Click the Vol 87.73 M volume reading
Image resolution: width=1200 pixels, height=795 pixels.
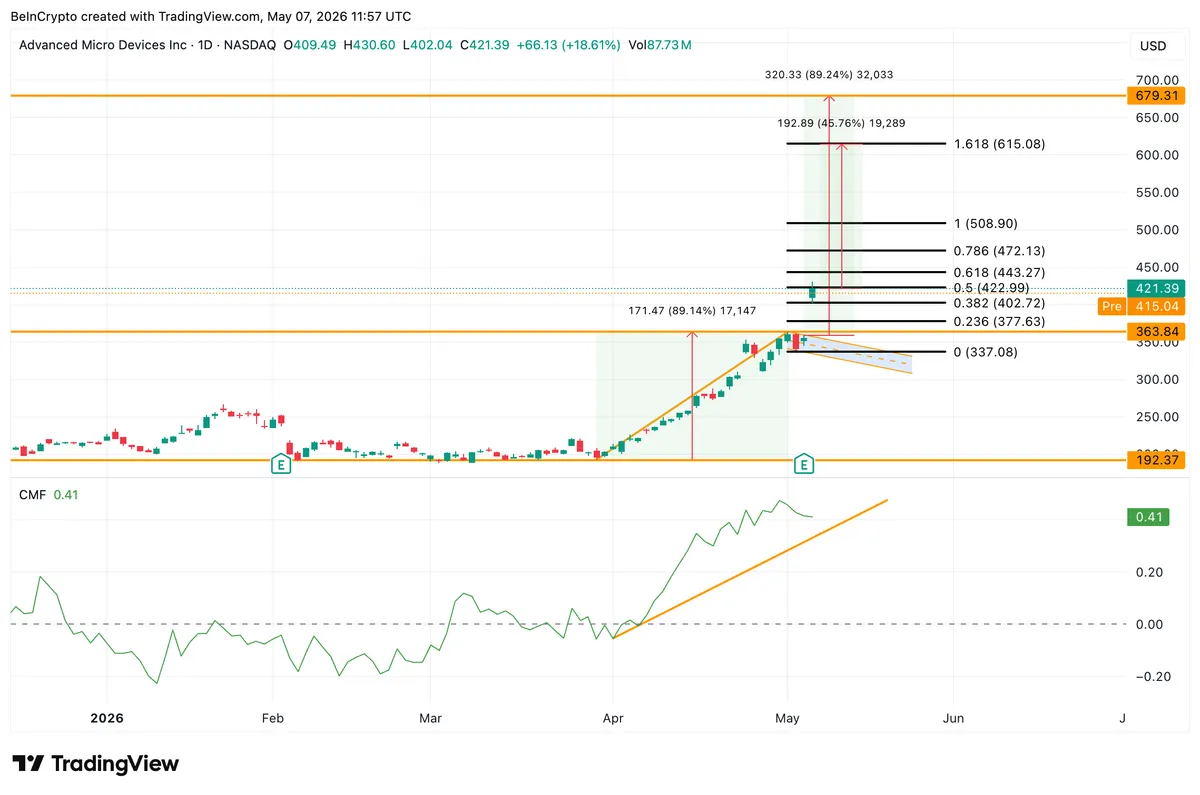click(658, 45)
